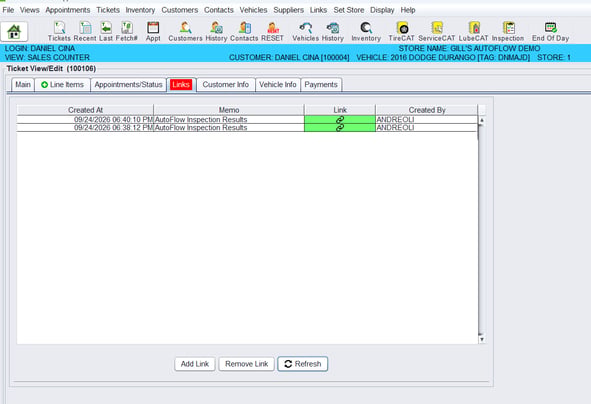Open the Vehicles menu
591x404 pixels.
click(253, 10)
